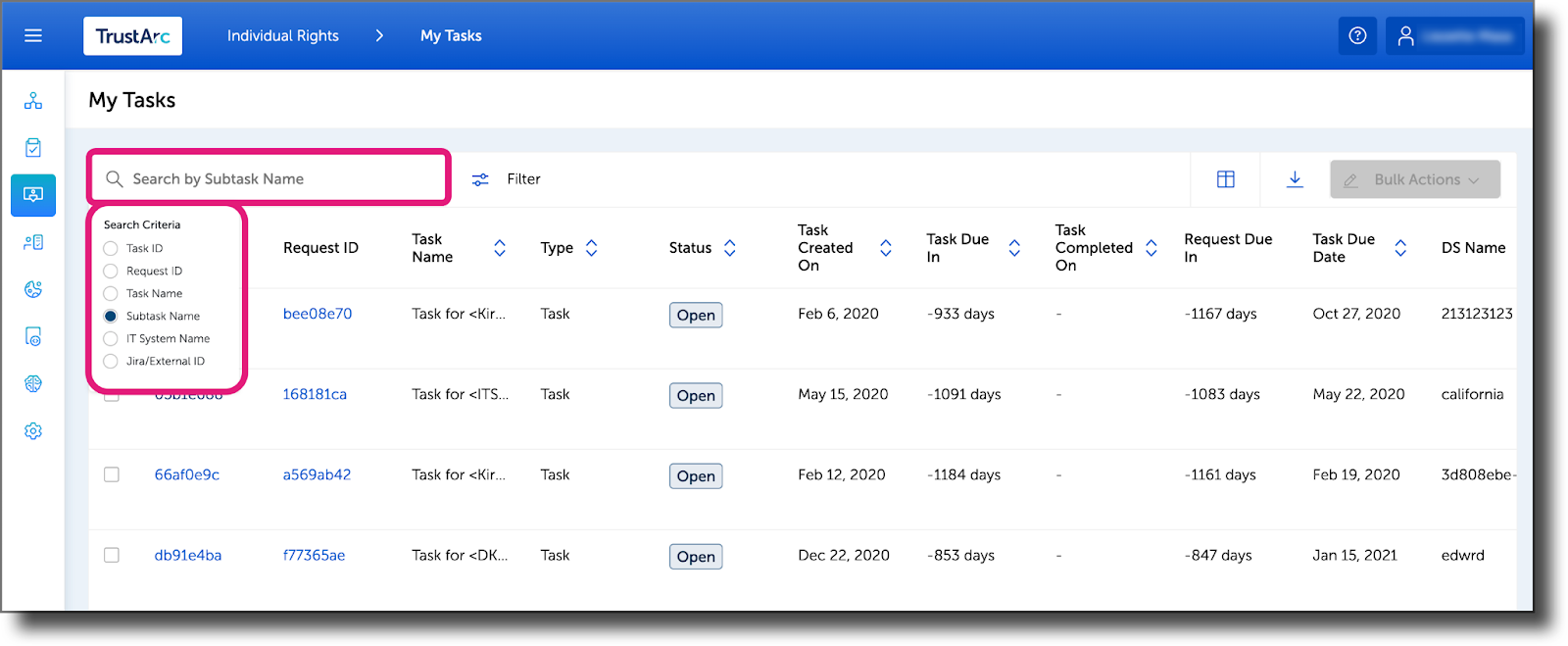Image resolution: width=1568 pixels, height=646 pixels.
Task: Click the Filter button label
Action: pos(523,179)
